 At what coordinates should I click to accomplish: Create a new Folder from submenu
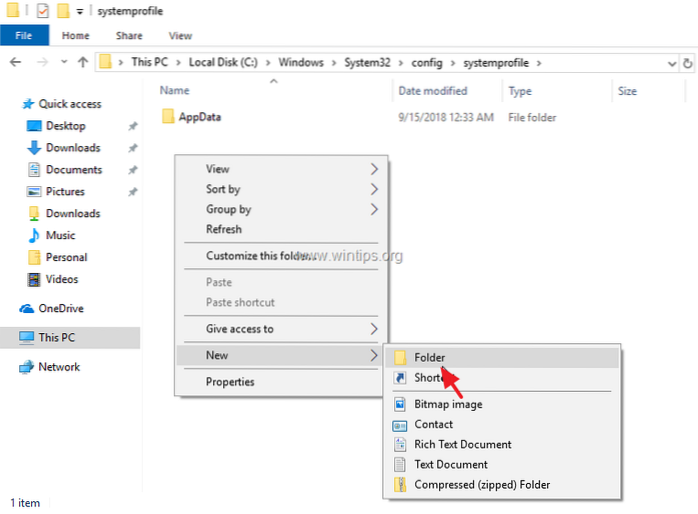pos(430,357)
